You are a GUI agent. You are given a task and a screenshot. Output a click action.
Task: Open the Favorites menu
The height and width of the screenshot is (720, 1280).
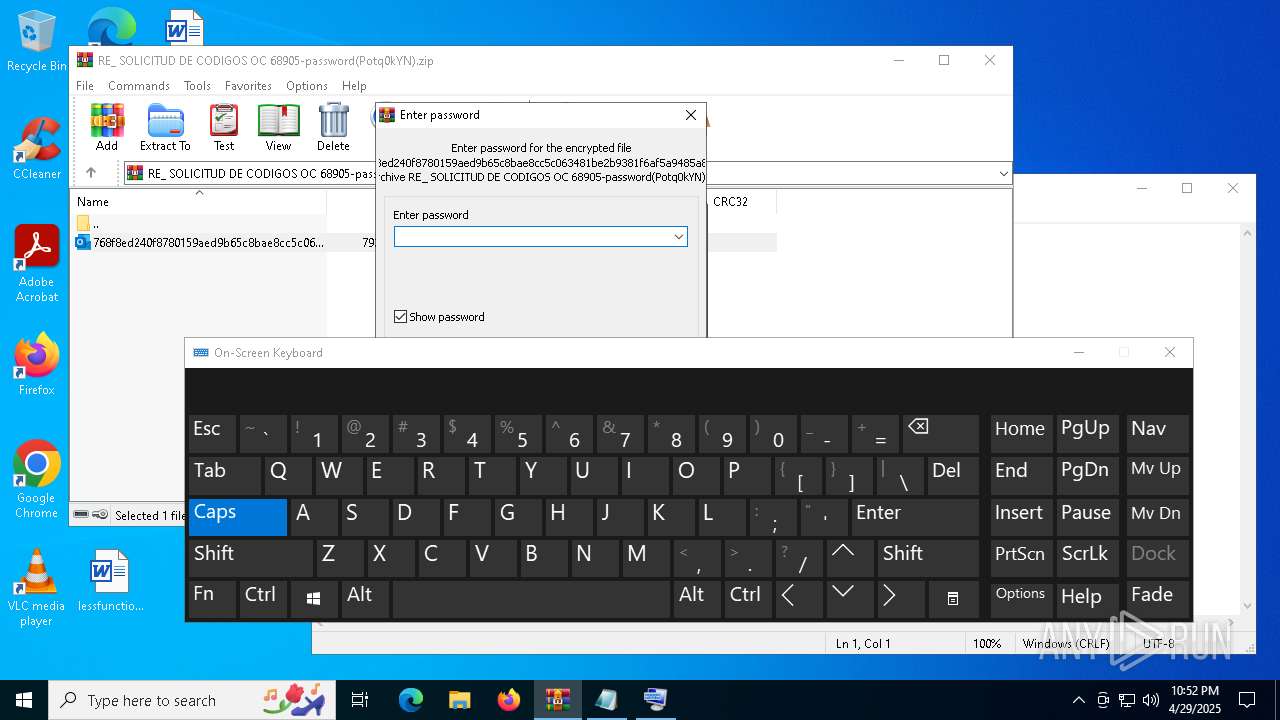[x=248, y=86]
